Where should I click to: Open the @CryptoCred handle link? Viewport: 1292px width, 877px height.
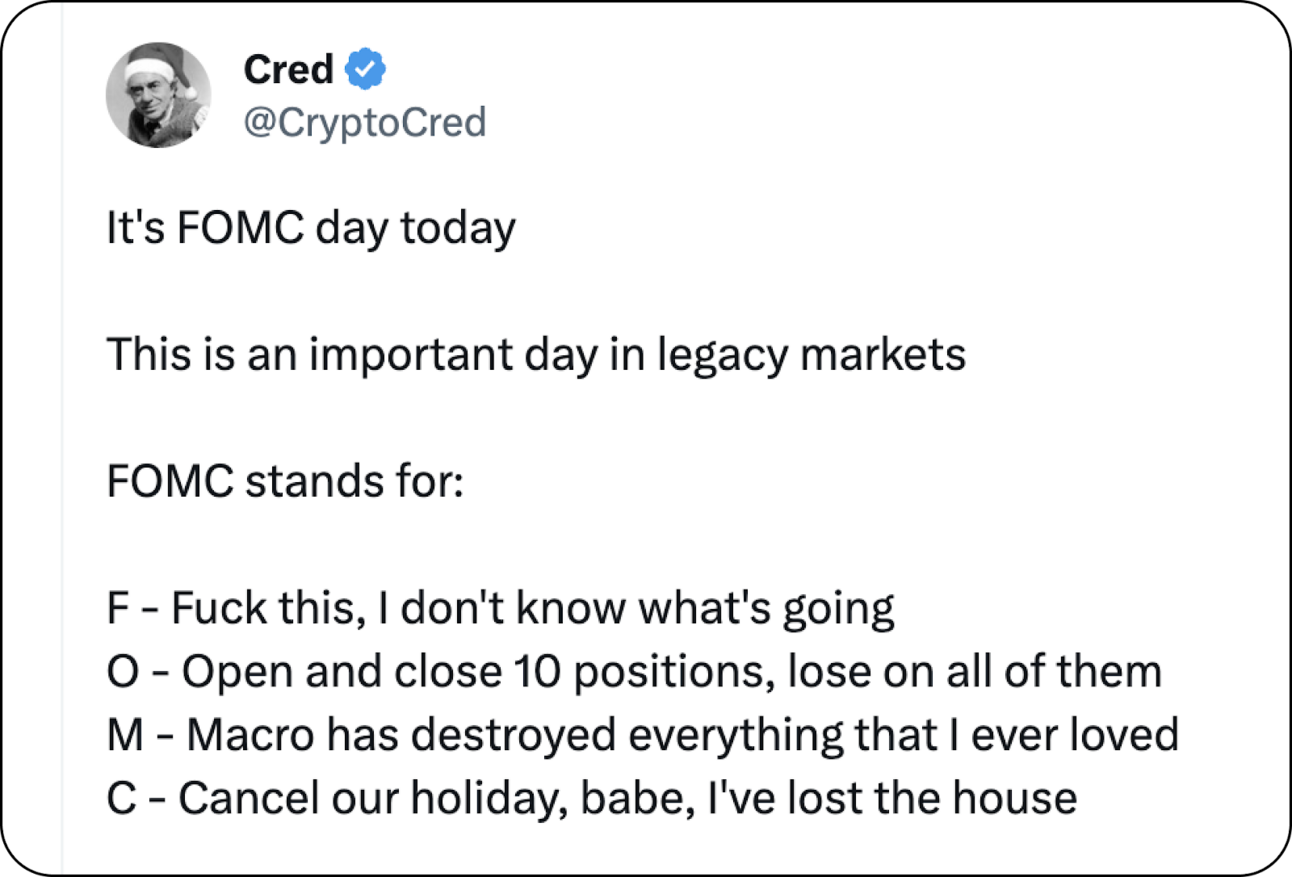tap(364, 122)
